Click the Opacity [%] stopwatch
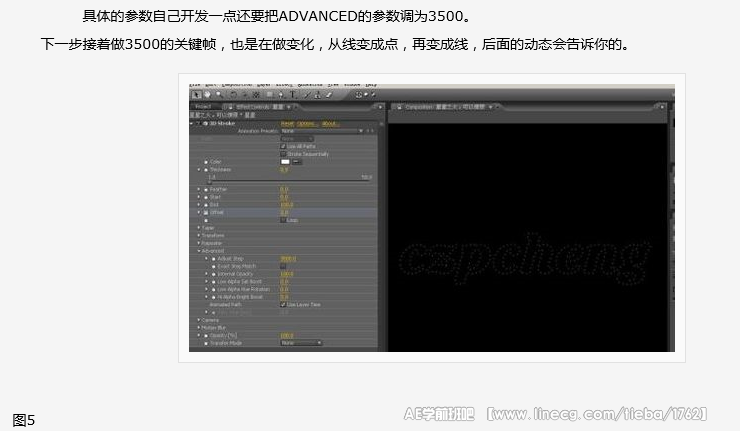The height and width of the screenshot is (431, 740). click(206, 336)
